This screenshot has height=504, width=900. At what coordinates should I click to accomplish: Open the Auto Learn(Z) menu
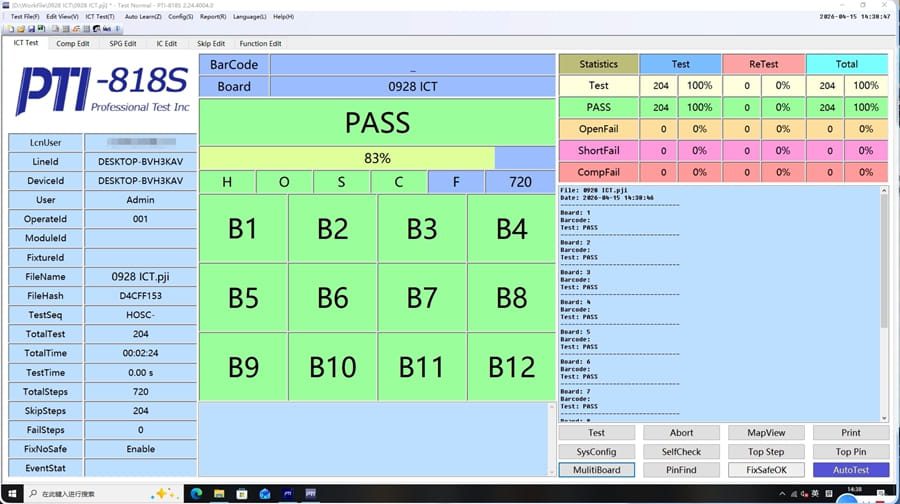143,17
